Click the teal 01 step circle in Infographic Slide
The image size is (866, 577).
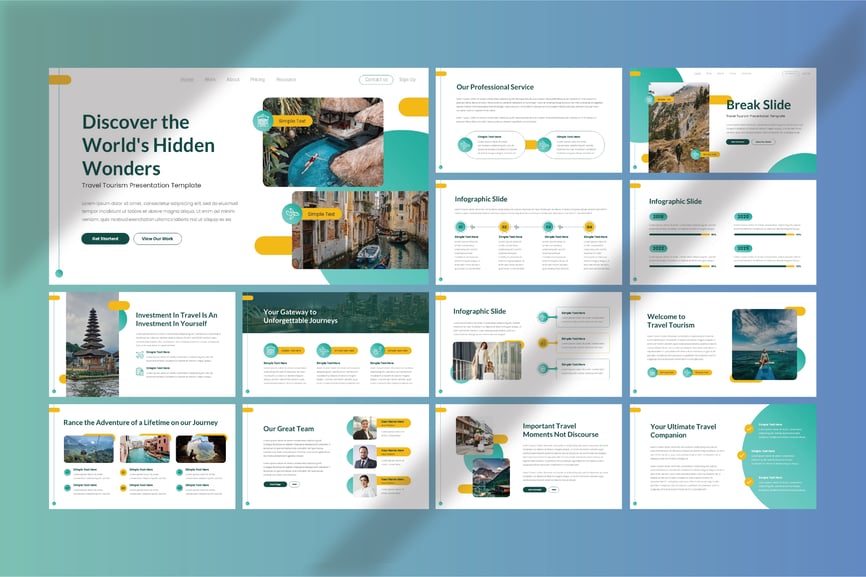461,227
